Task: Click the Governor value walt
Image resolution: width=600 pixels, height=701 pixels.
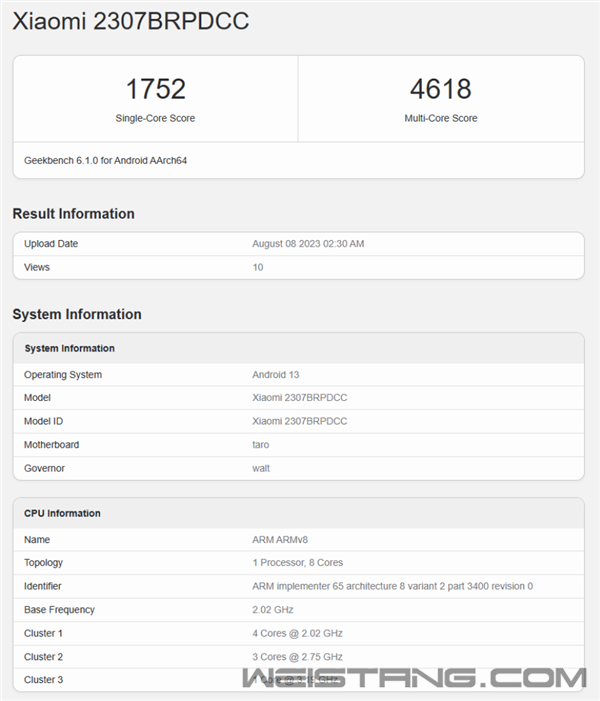Action: pyautogui.click(x=261, y=467)
